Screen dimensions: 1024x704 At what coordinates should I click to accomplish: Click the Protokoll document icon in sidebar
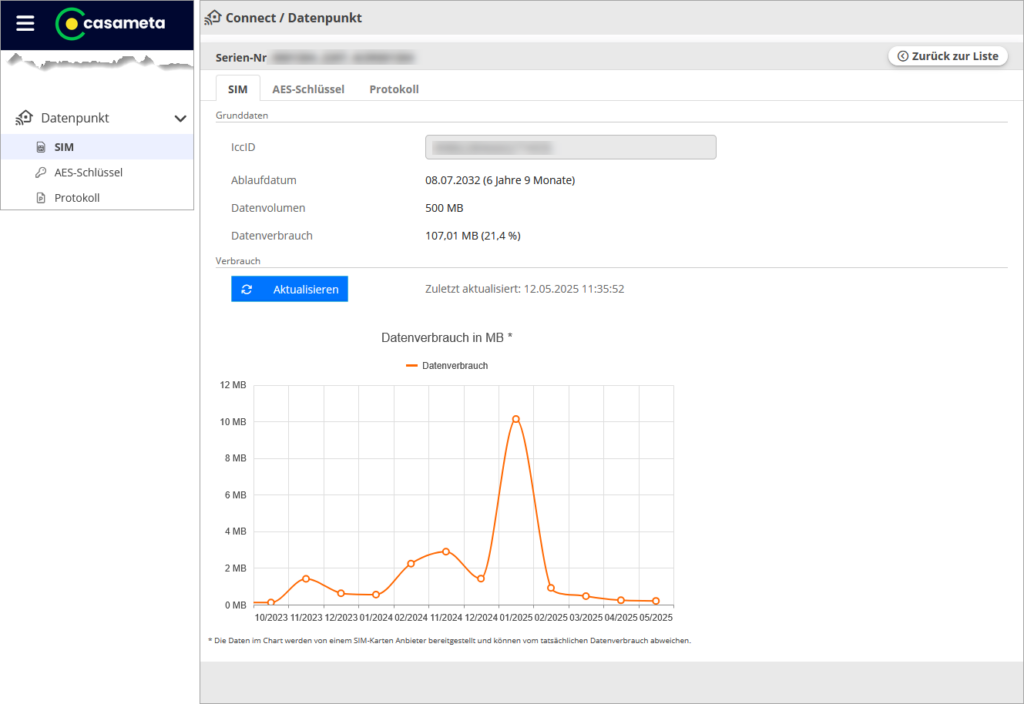pos(41,198)
